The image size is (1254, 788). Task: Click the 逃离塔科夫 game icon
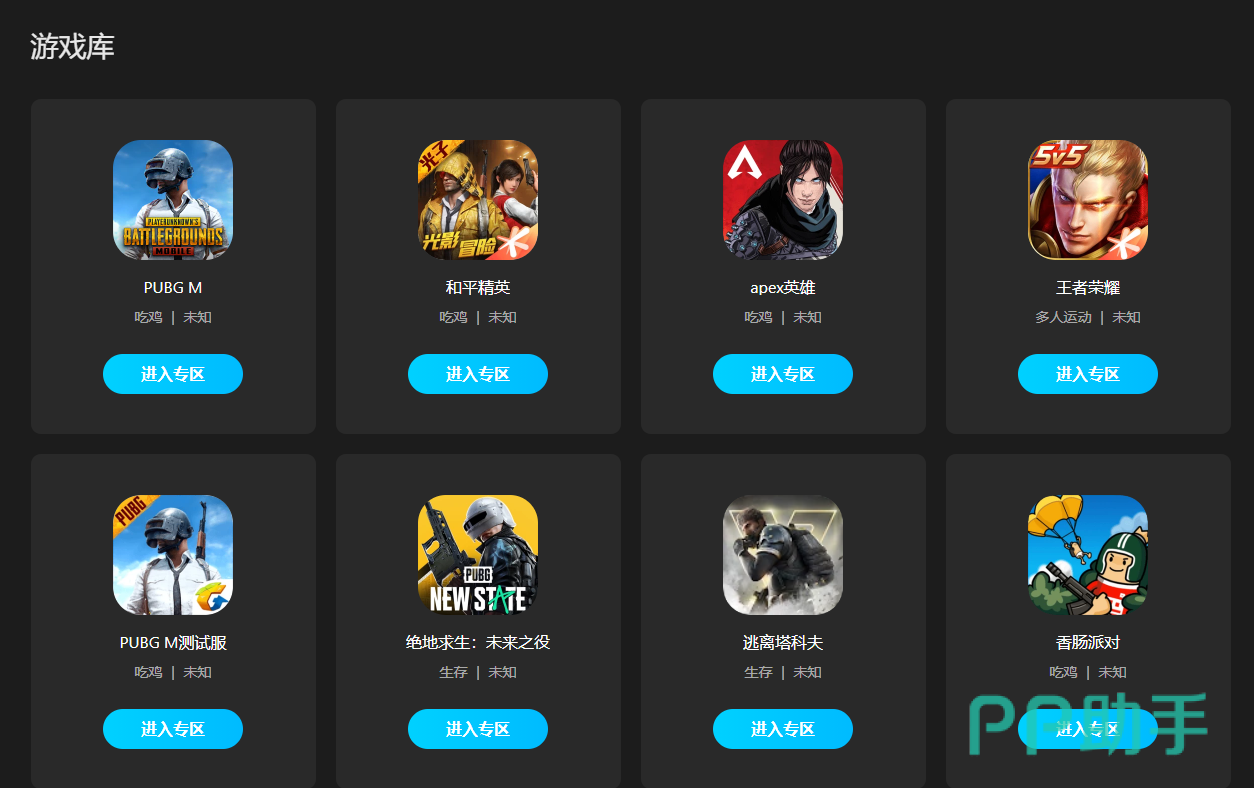(x=783, y=555)
